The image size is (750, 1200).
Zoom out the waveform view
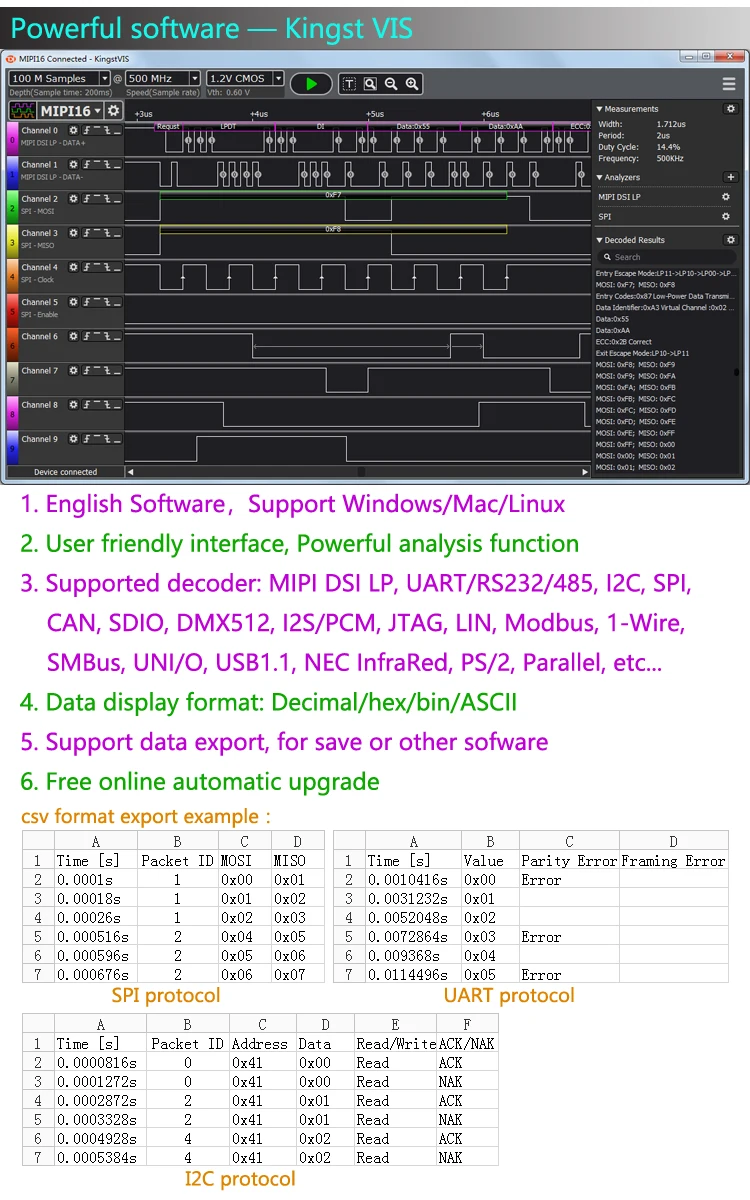click(391, 84)
